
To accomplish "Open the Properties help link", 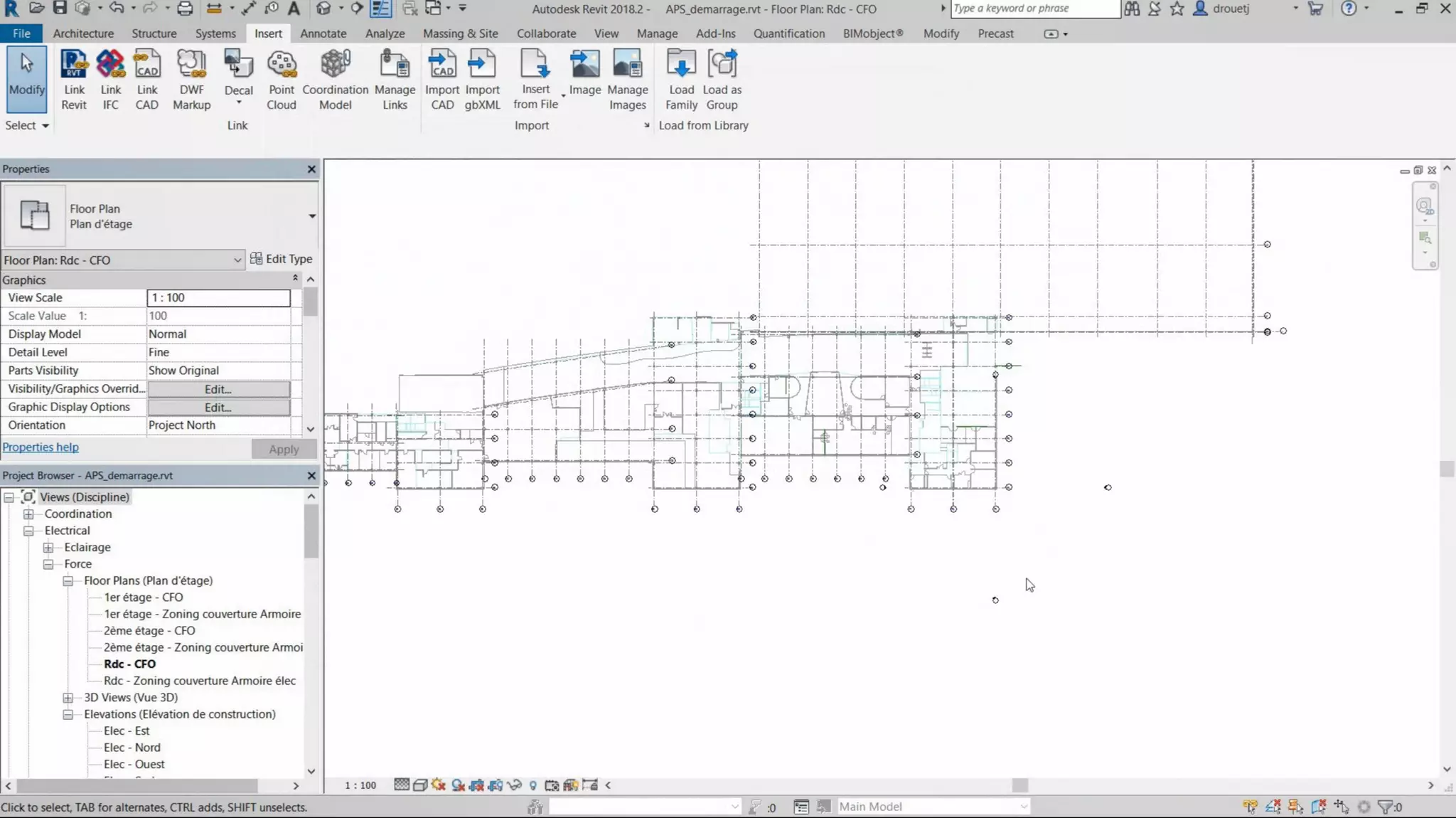I will 41,447.
